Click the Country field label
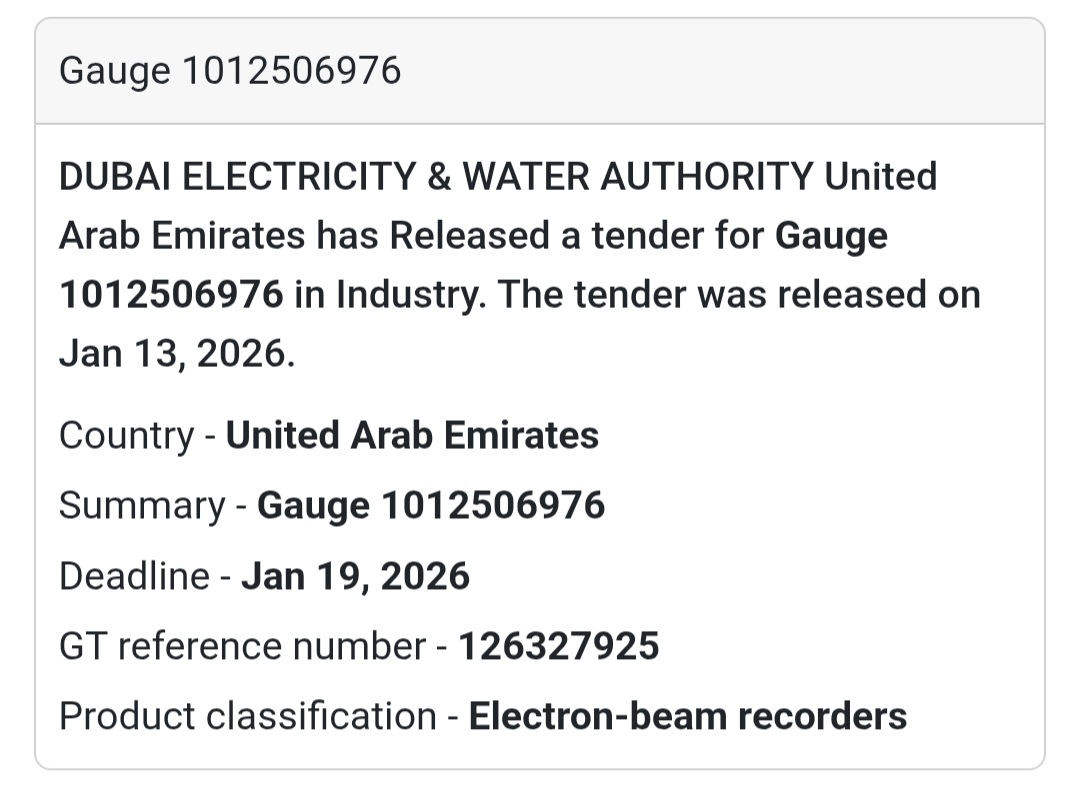Viewport: 1080px width, 793px height. (x=126, y=436)
